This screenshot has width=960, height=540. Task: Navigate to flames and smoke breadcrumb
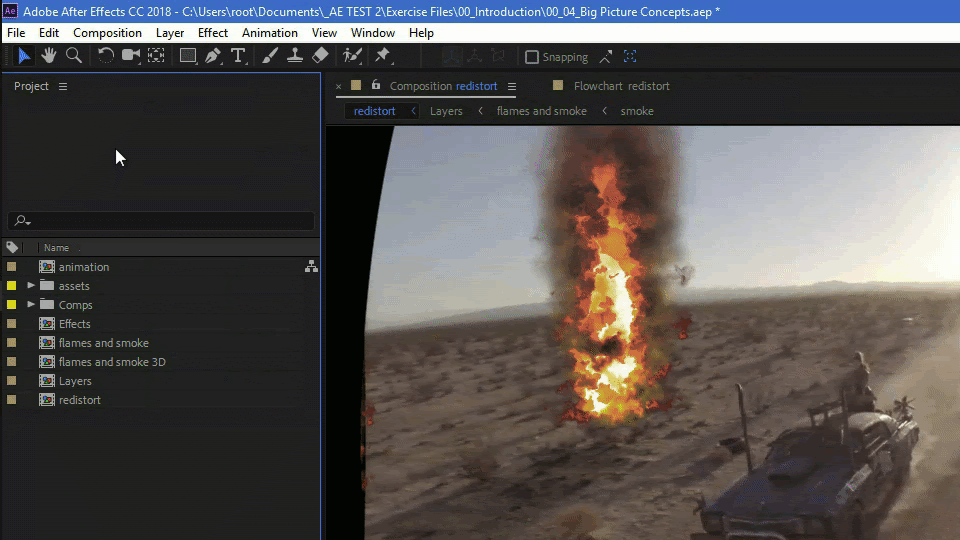pyautogui.click(x=541, y=111)
